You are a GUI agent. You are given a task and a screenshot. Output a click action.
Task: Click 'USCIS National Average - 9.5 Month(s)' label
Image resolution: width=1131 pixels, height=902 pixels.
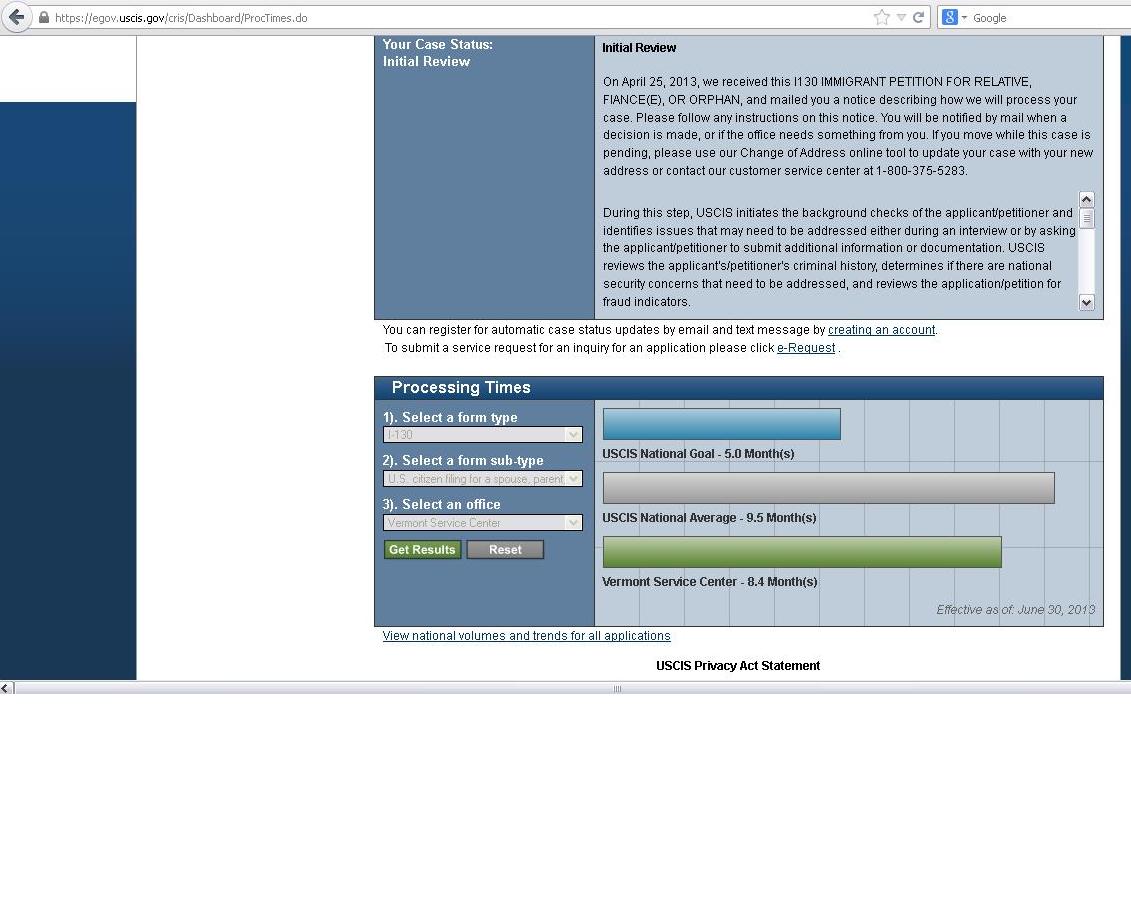point(709,518)
